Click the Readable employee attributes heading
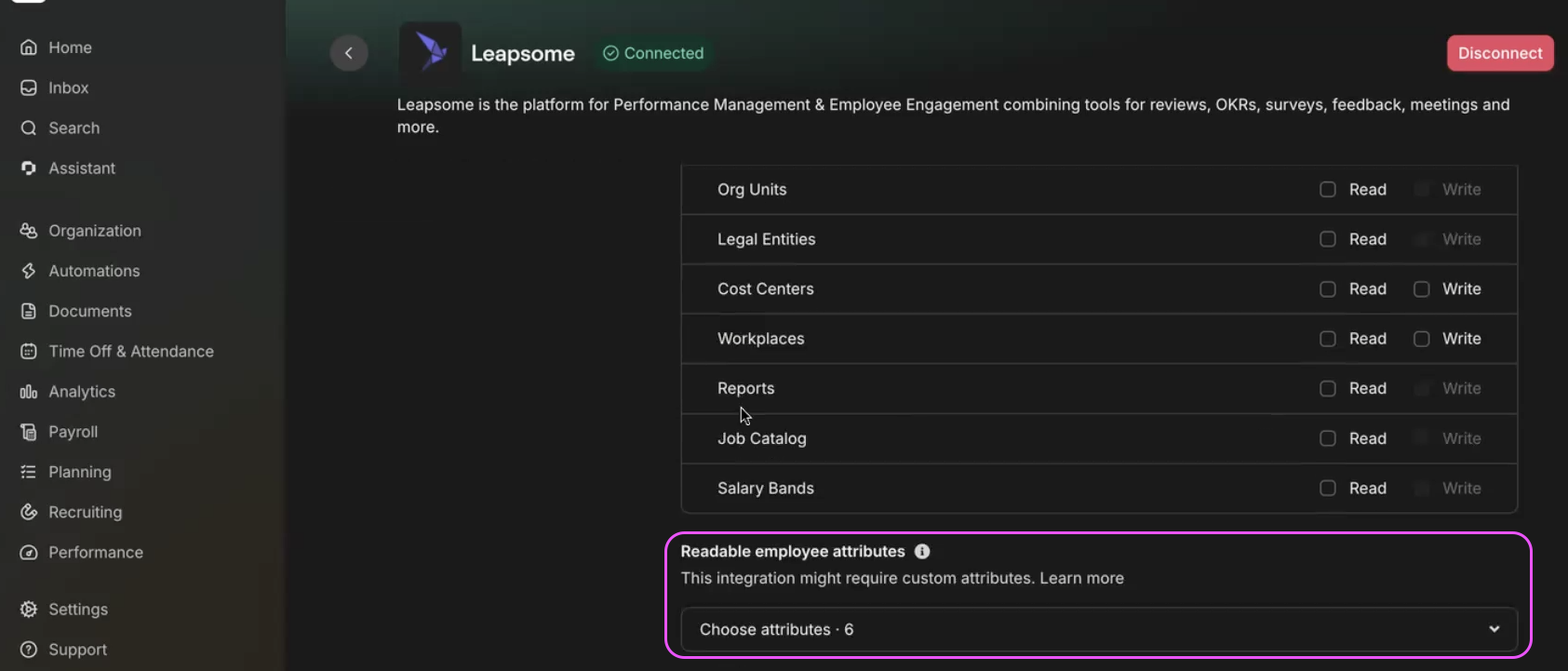 coord(793,551)
